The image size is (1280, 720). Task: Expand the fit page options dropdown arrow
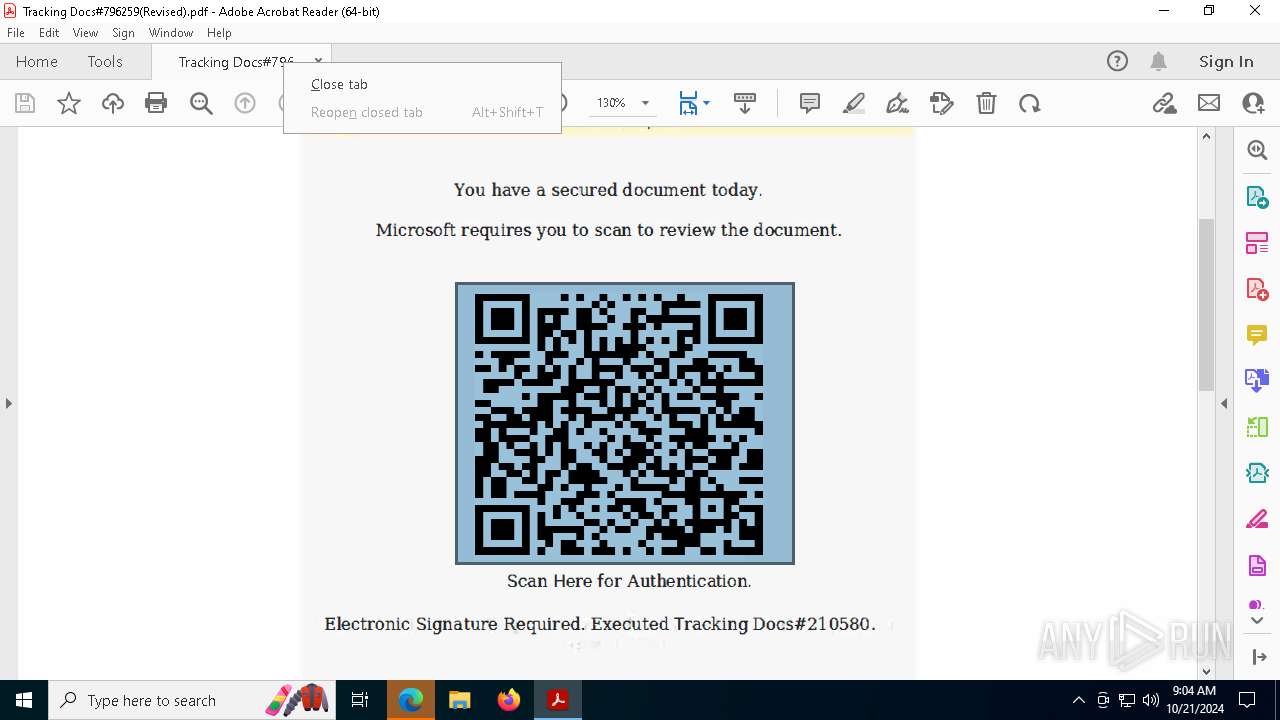[706, 103]
